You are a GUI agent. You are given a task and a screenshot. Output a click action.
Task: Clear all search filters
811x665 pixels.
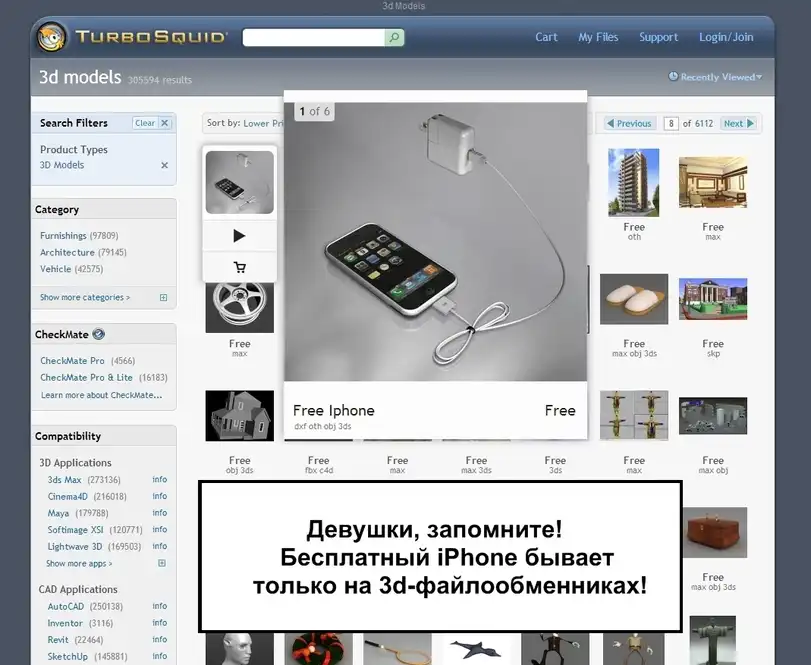pyautogui.click(x=152, y=123)
